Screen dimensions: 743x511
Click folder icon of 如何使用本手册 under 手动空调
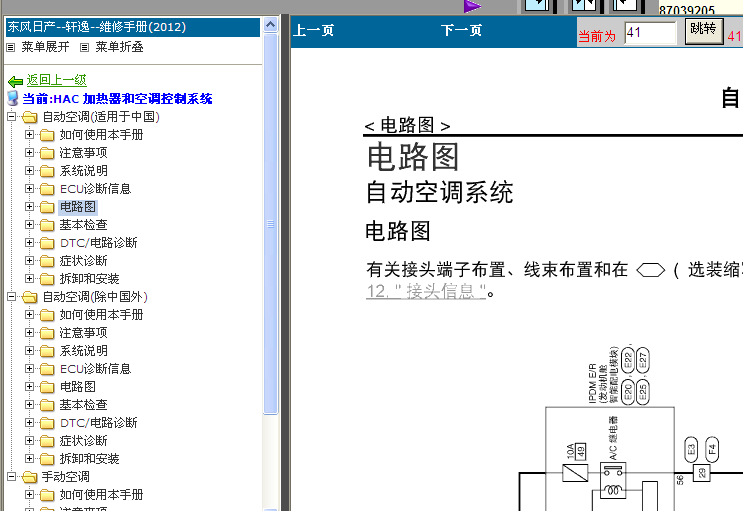(47, 495)
